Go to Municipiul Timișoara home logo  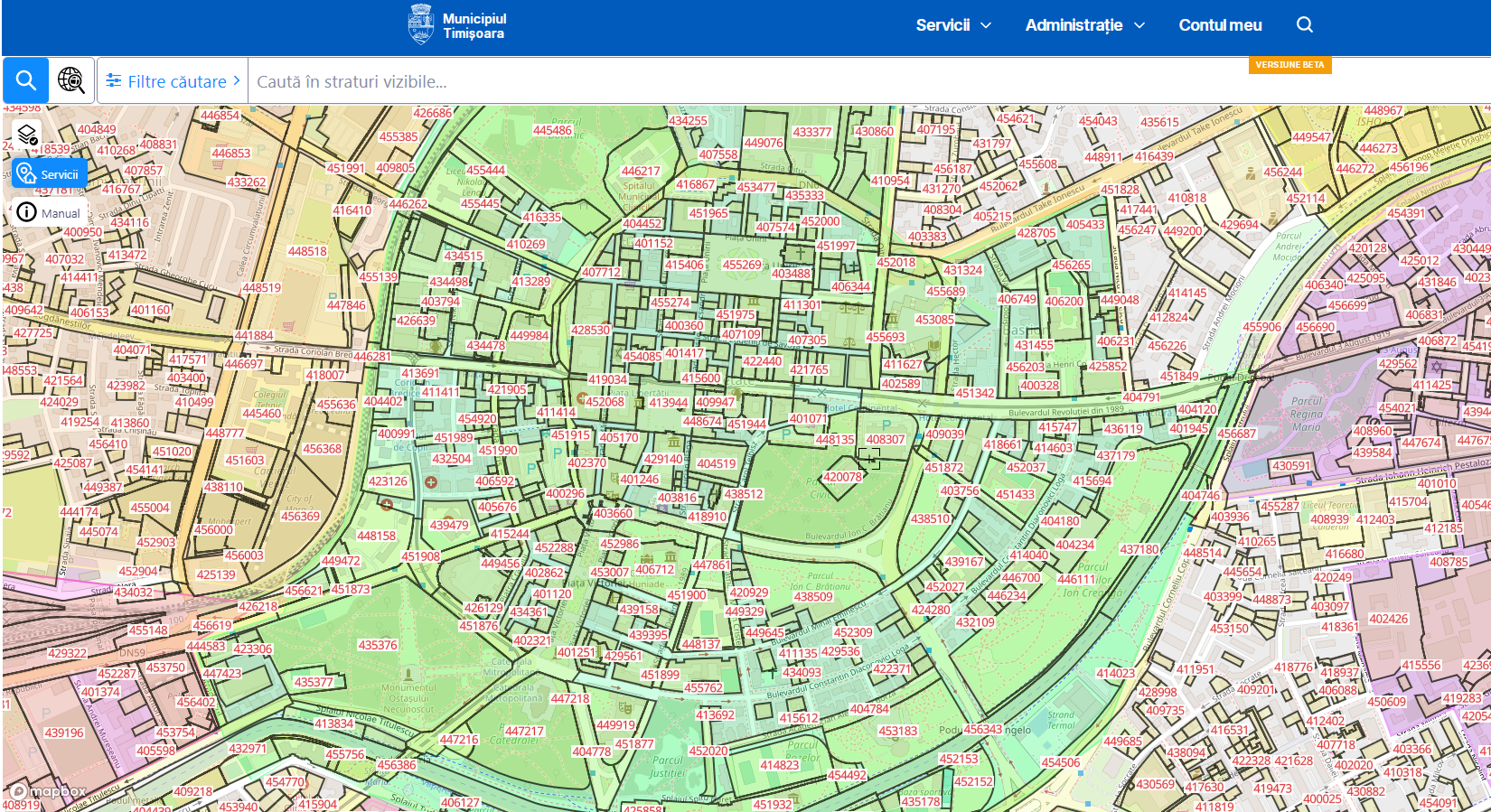pos(457,25)
